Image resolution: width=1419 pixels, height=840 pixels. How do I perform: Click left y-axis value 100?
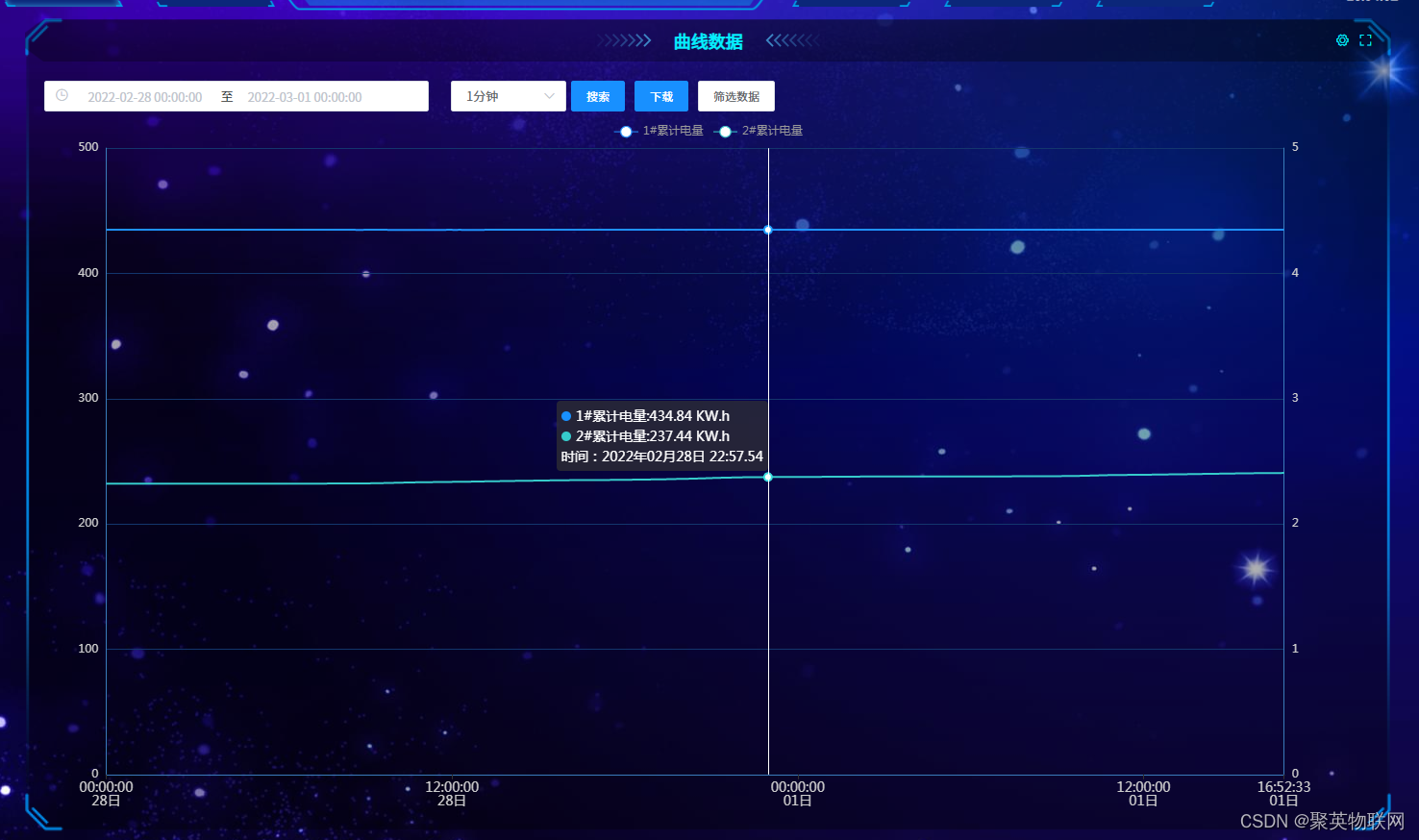(88, 649)
